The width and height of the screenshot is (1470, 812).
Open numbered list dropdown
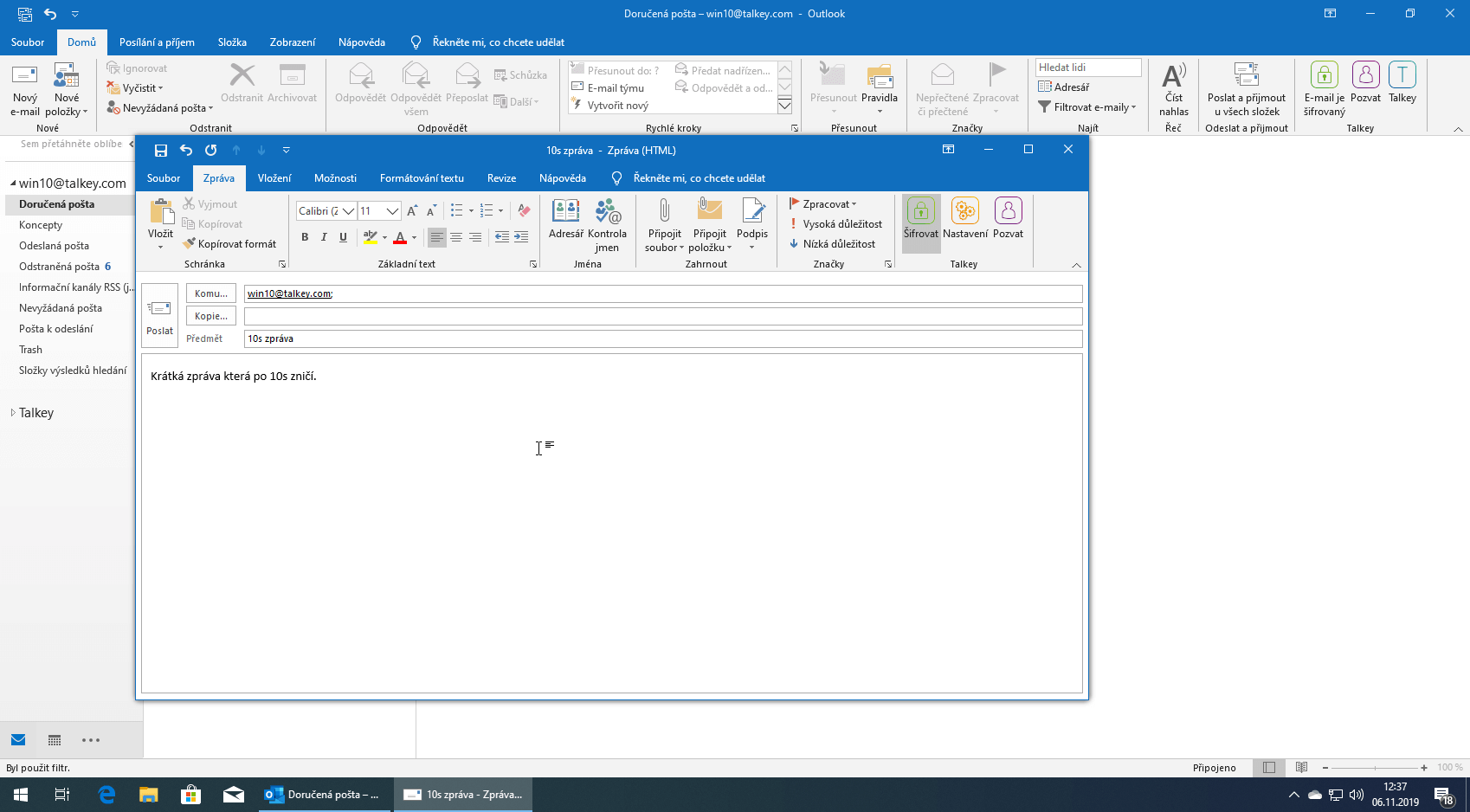(500, 211)
